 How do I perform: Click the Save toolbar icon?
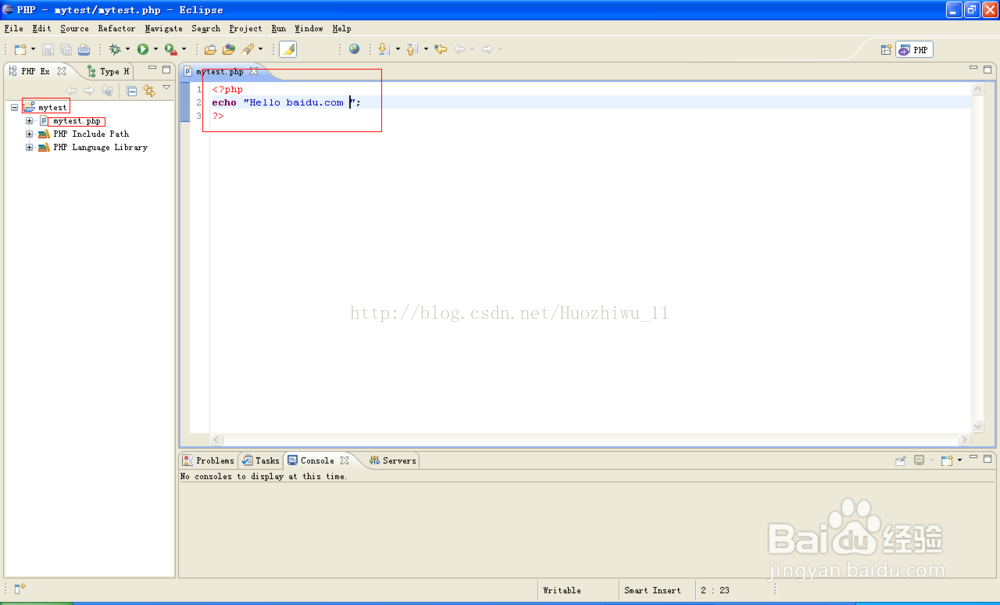(48, 49)
